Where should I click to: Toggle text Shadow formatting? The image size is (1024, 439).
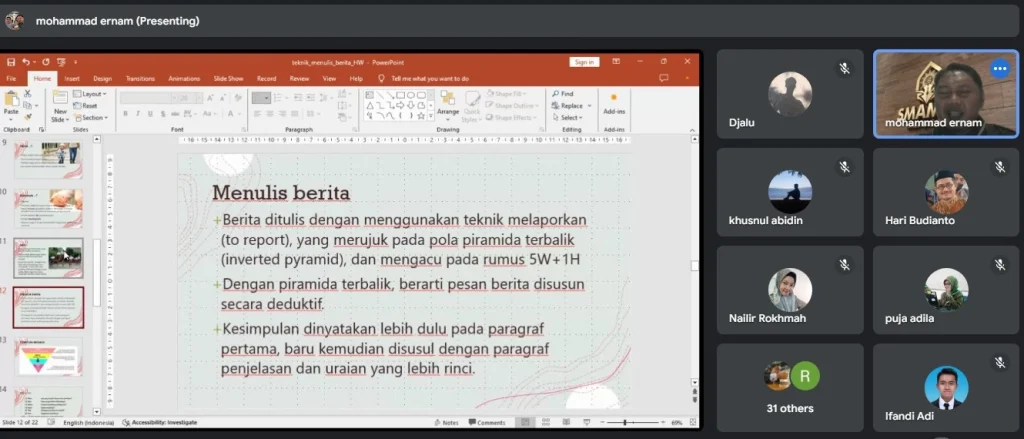(x=162, y=114)
